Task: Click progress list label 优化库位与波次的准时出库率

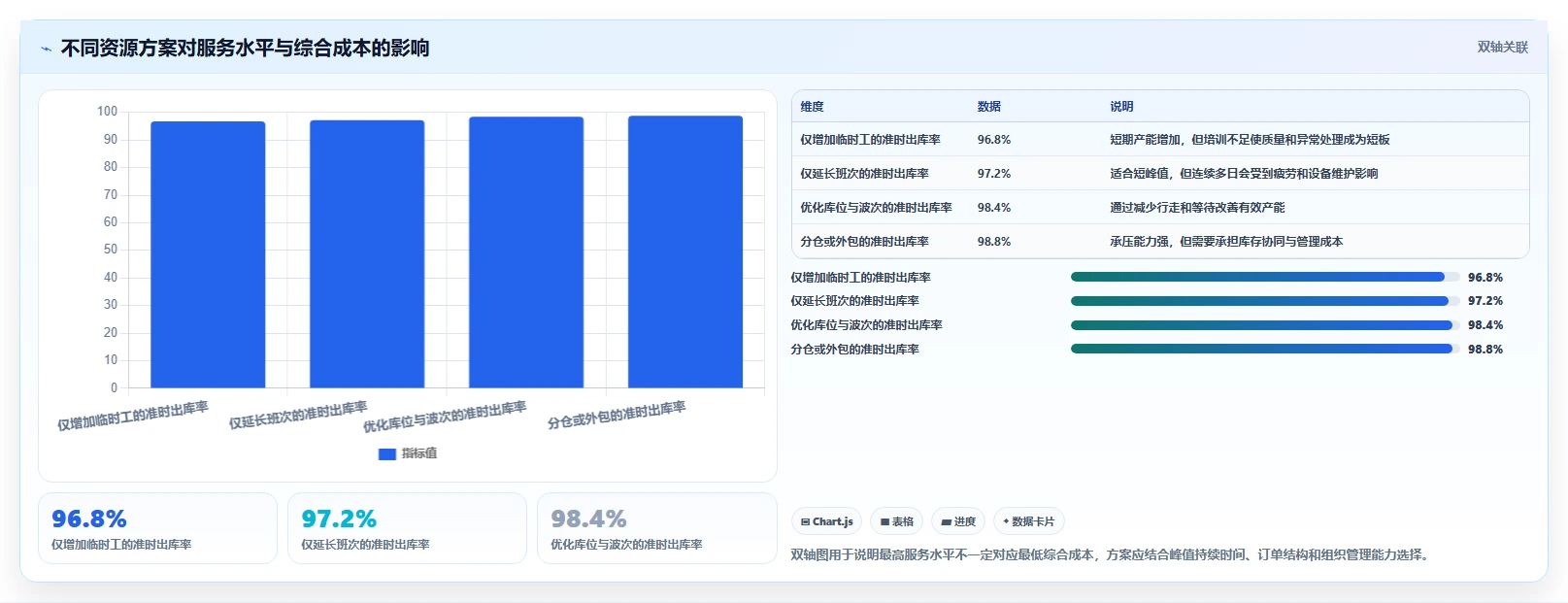Action: click(866, 325)
